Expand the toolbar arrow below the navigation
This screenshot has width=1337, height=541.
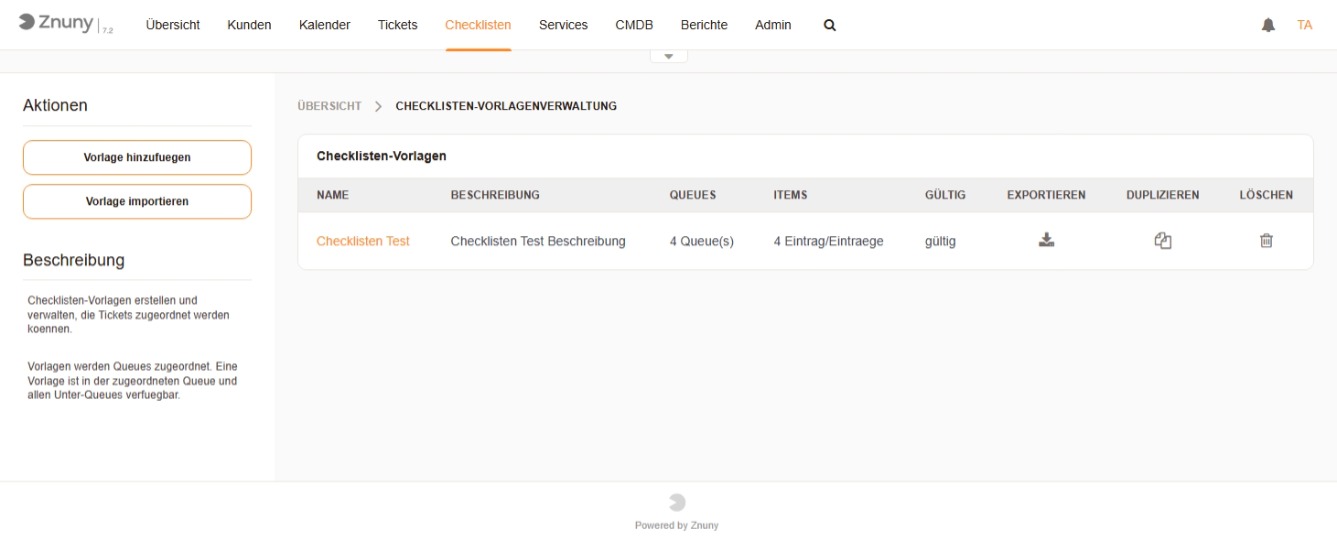(x=669, y=57)
